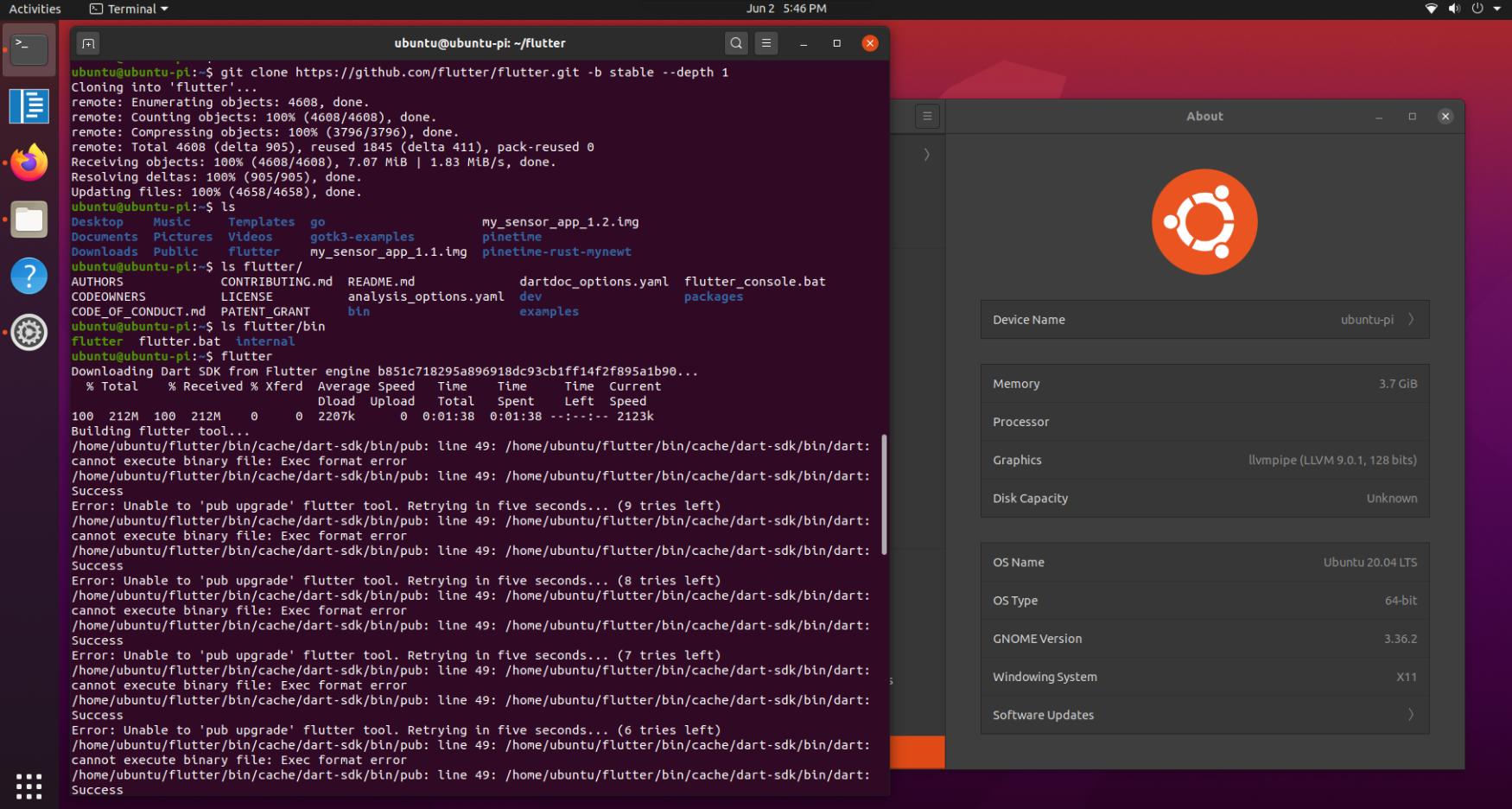Click the terminal vertical scrollbar
The image size is (1512, 809).
click(884, 494)
